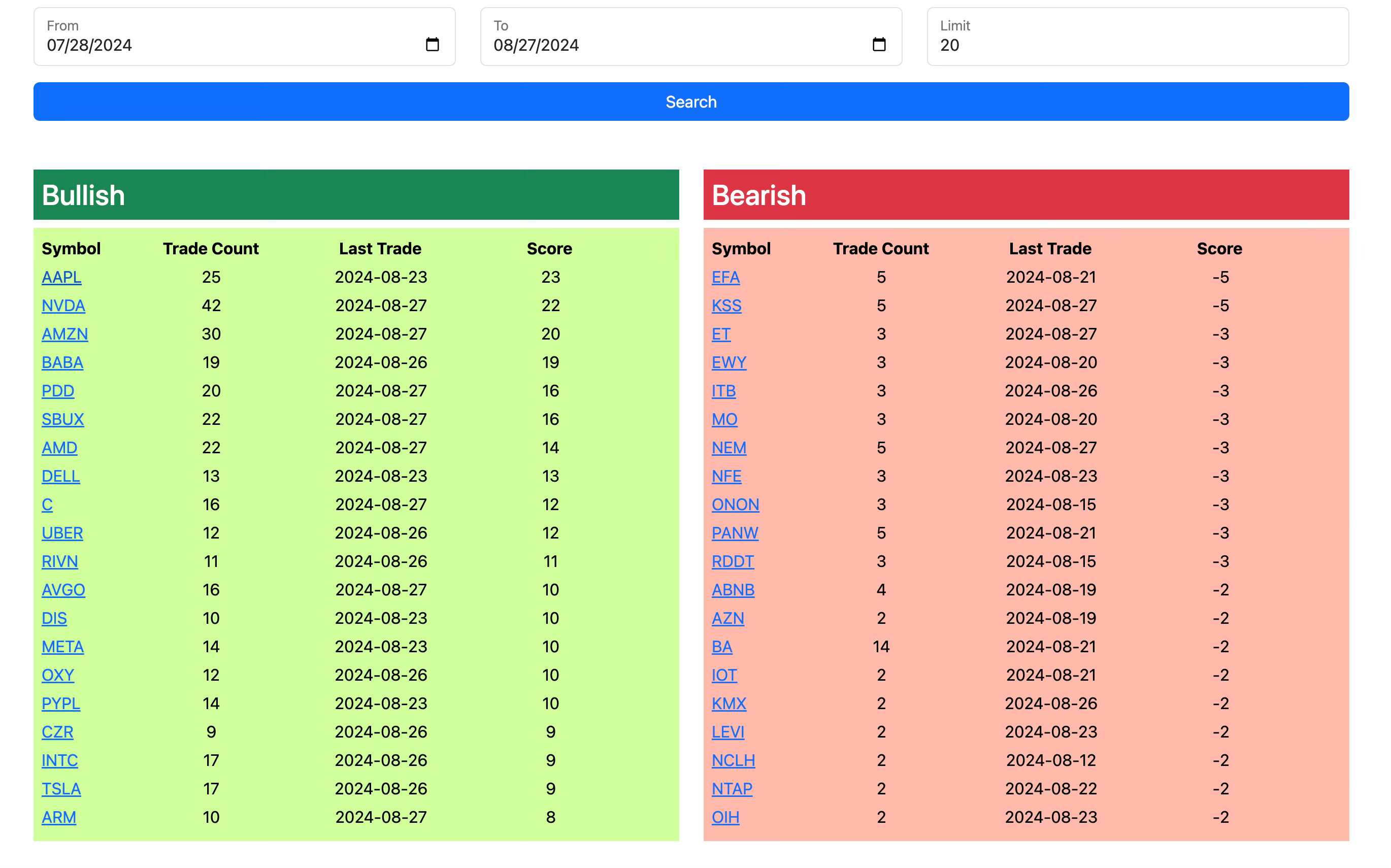Click ARM's score value 8

550,817
